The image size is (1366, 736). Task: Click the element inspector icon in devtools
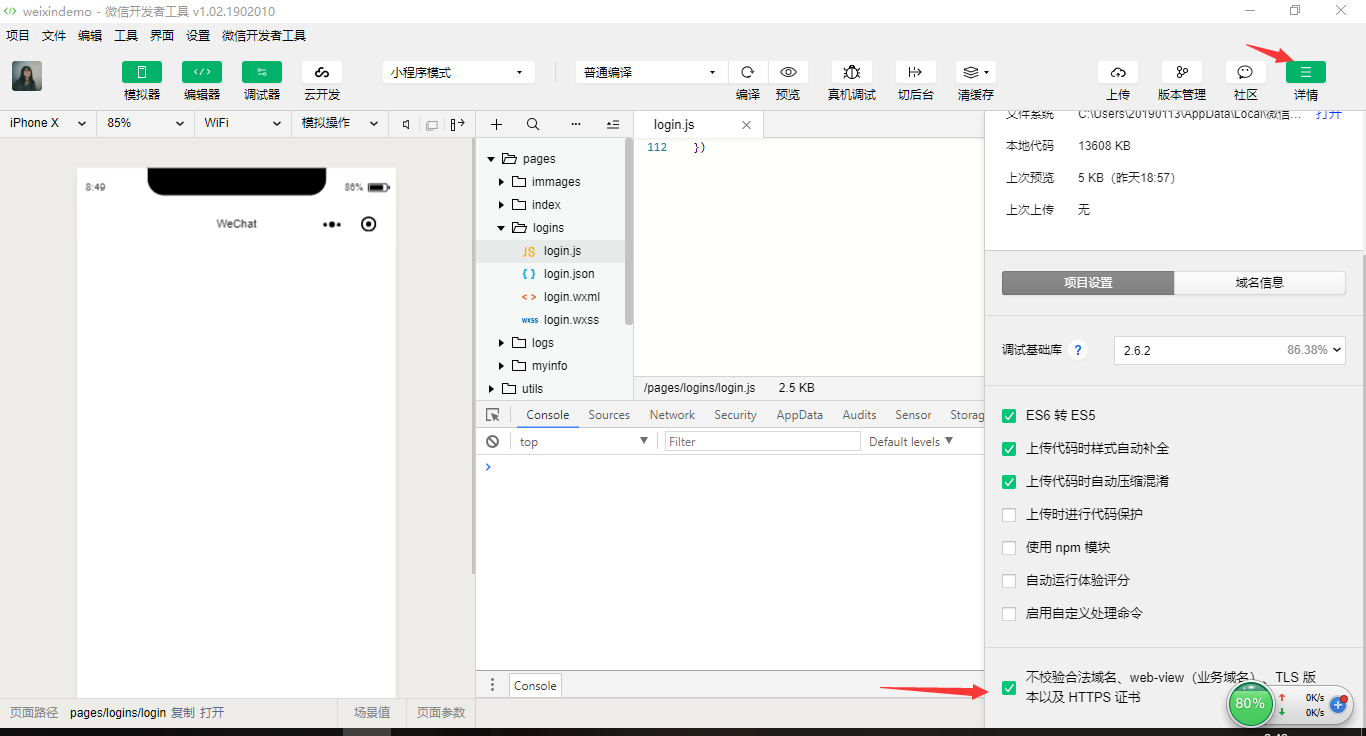492,415
